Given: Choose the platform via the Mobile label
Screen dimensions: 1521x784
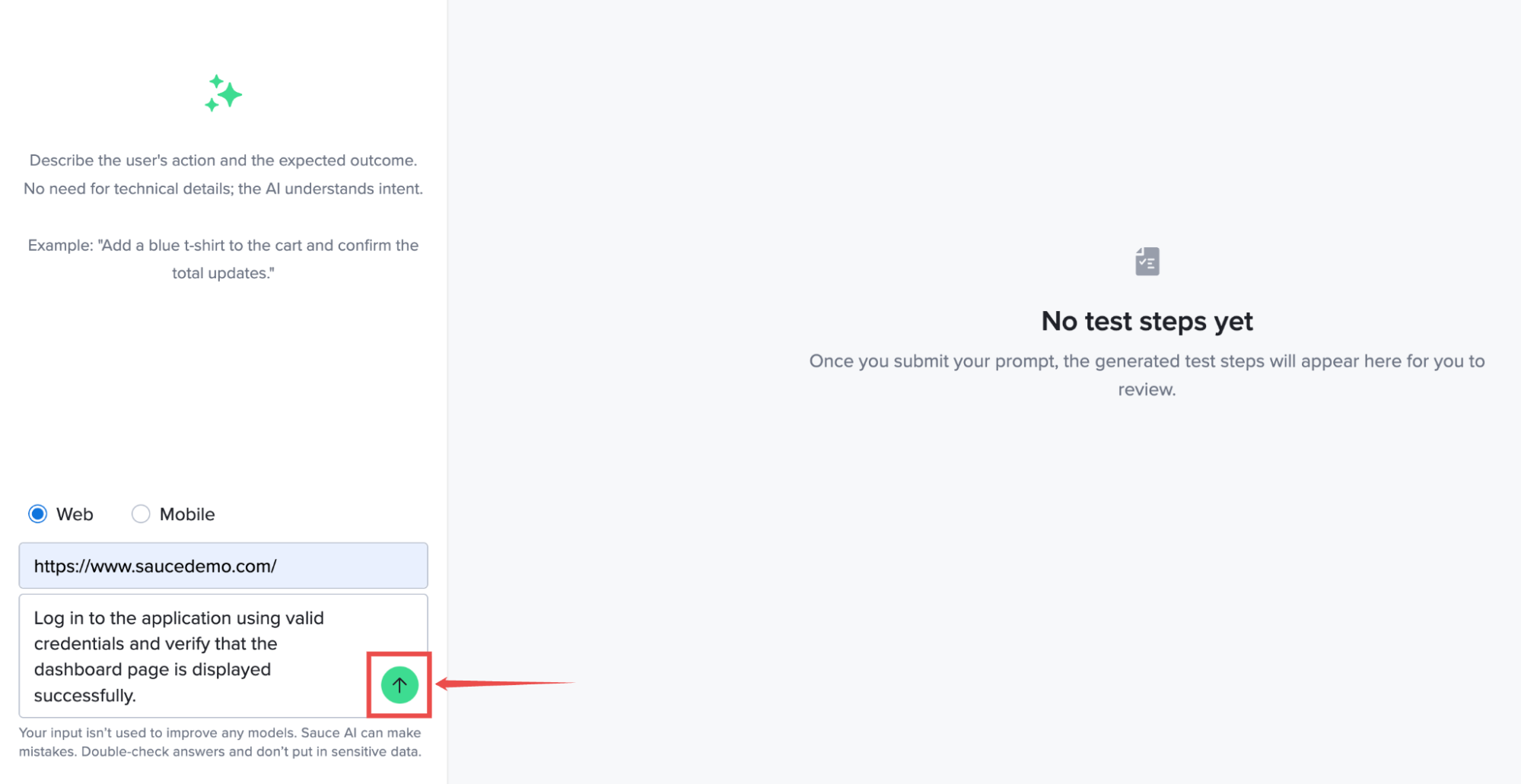Looking at the screenshot, I should tap(187, 514).
